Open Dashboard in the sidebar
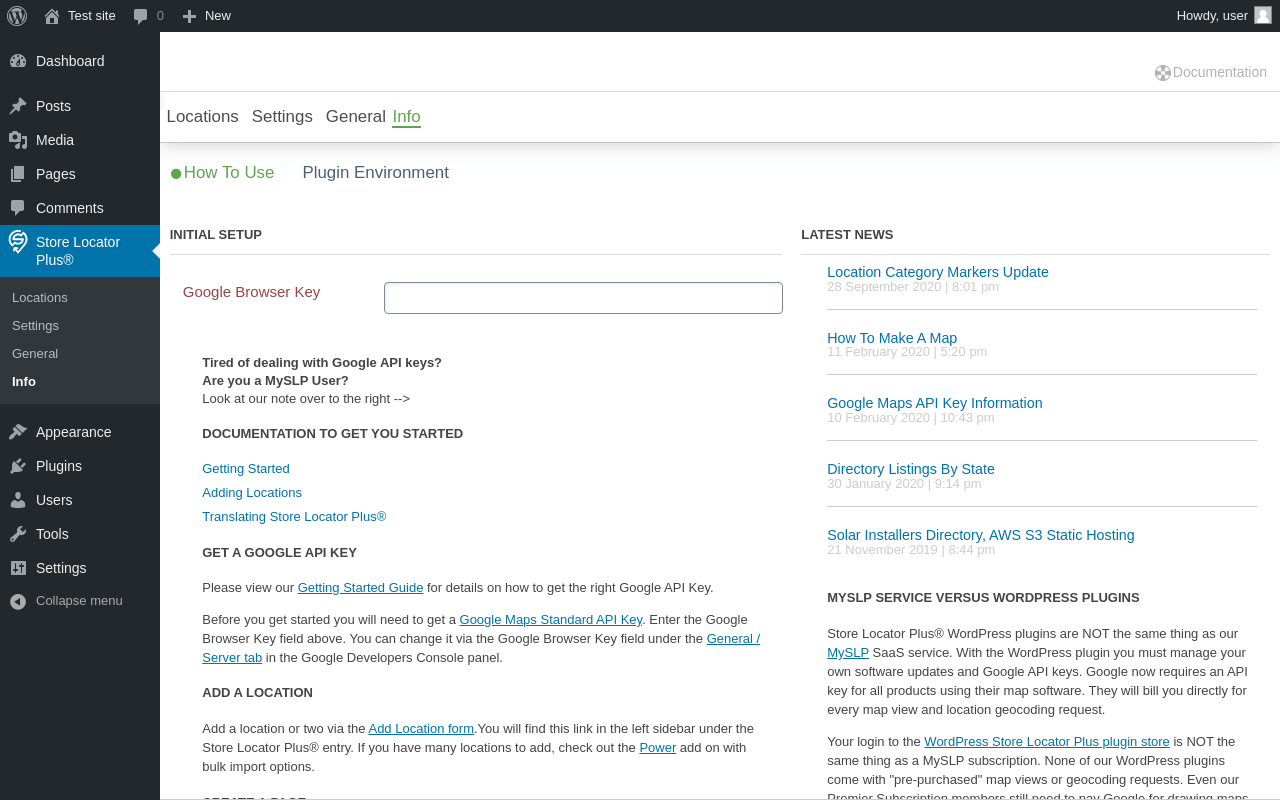The image size is (1280, 800). click(70, 61)
